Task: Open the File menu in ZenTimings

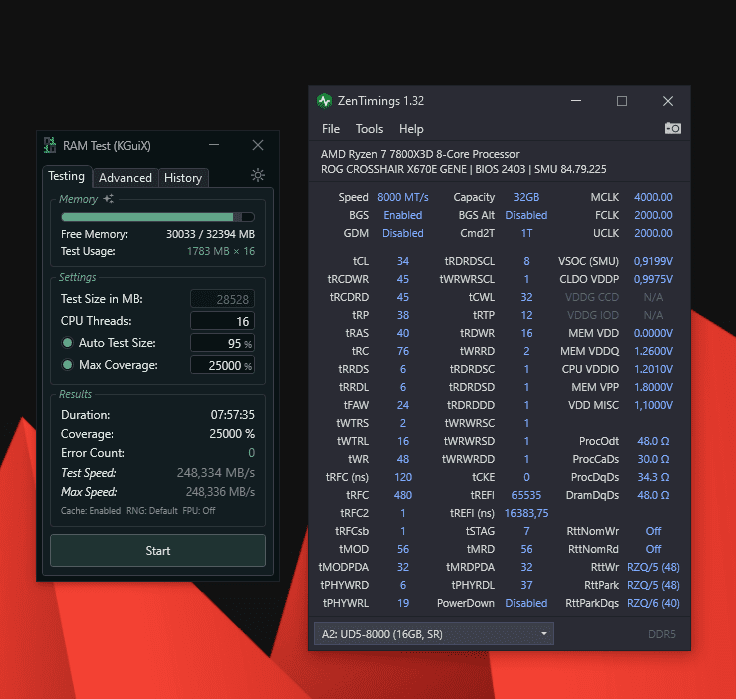Action: [330, 129]
